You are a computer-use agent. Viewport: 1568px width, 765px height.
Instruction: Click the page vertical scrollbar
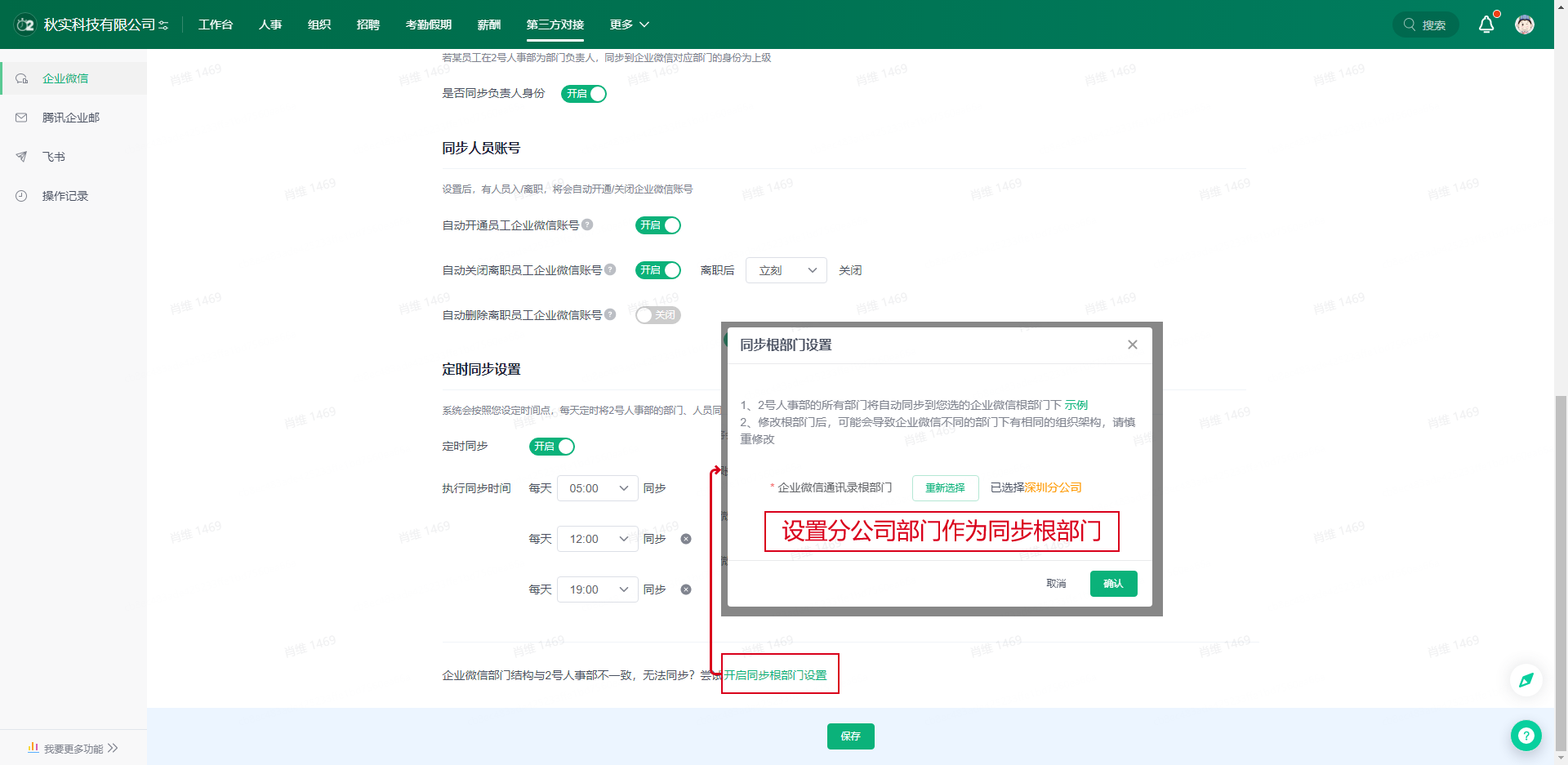point(1561,572)
